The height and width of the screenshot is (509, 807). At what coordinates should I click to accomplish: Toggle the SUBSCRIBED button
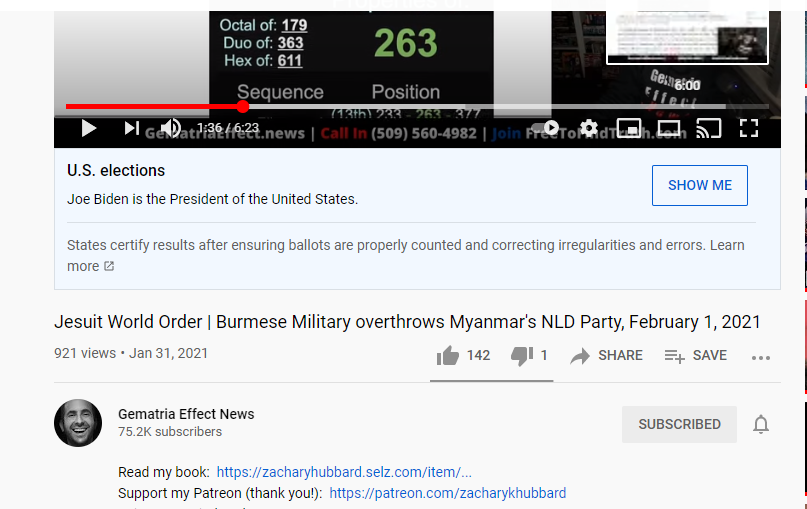click(x=679, y=424)
